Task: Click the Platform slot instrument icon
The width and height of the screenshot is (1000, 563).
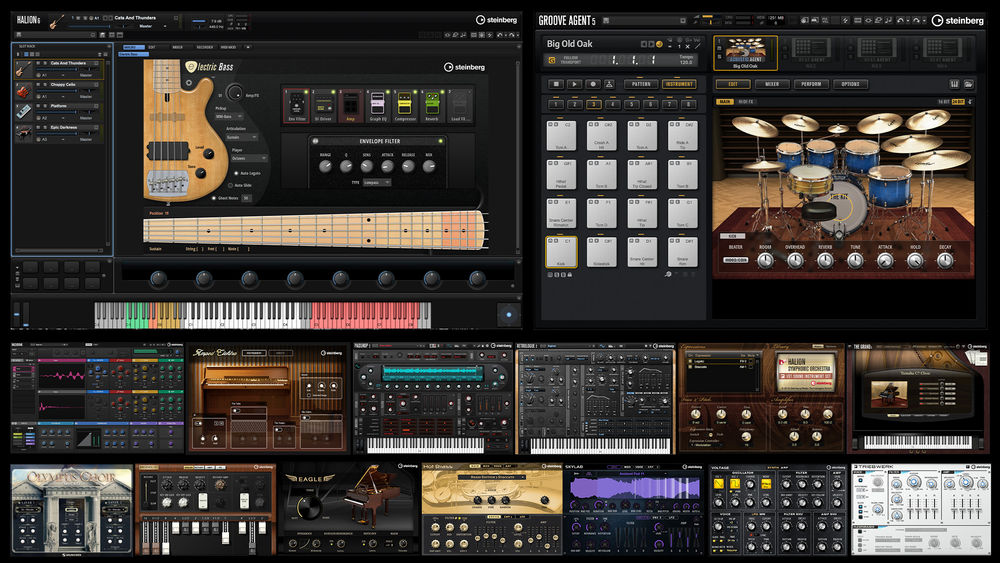Action: pyautogui.click(x=24, y=112)
